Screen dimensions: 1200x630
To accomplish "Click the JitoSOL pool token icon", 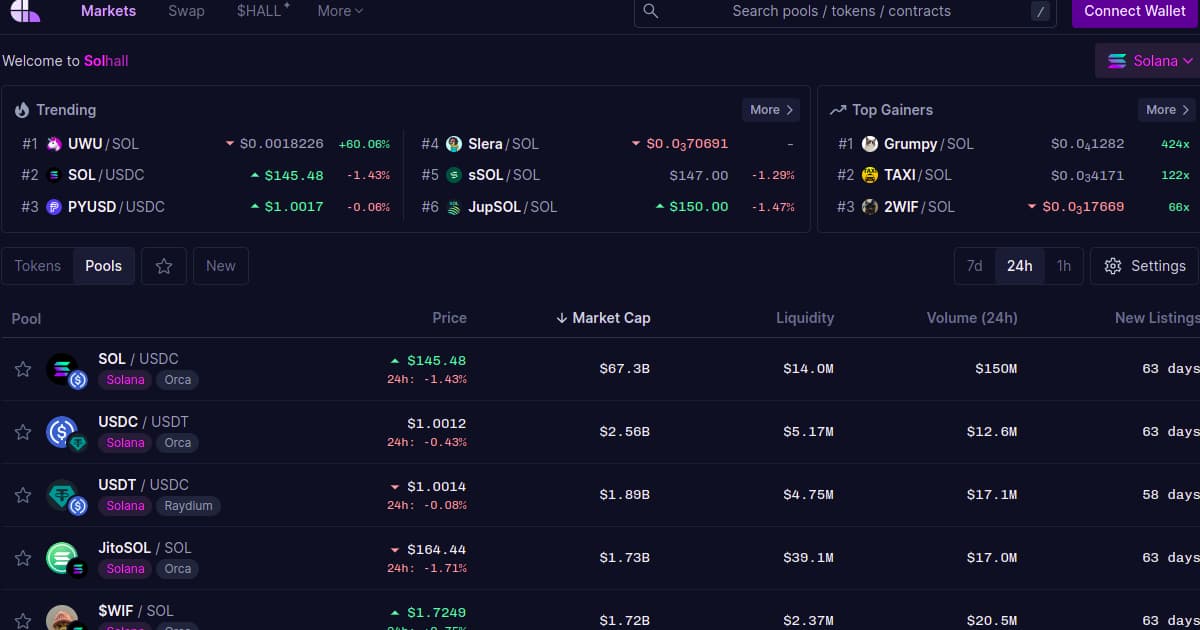I will [61, 557].
